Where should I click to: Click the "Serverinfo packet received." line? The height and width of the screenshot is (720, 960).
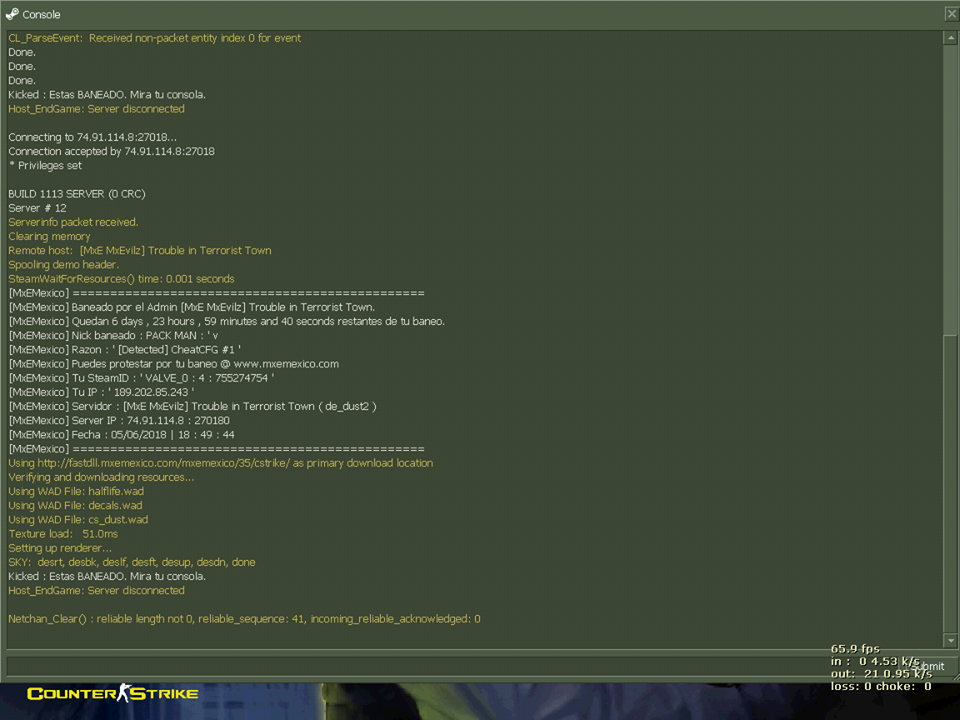(x=73, y=222)
